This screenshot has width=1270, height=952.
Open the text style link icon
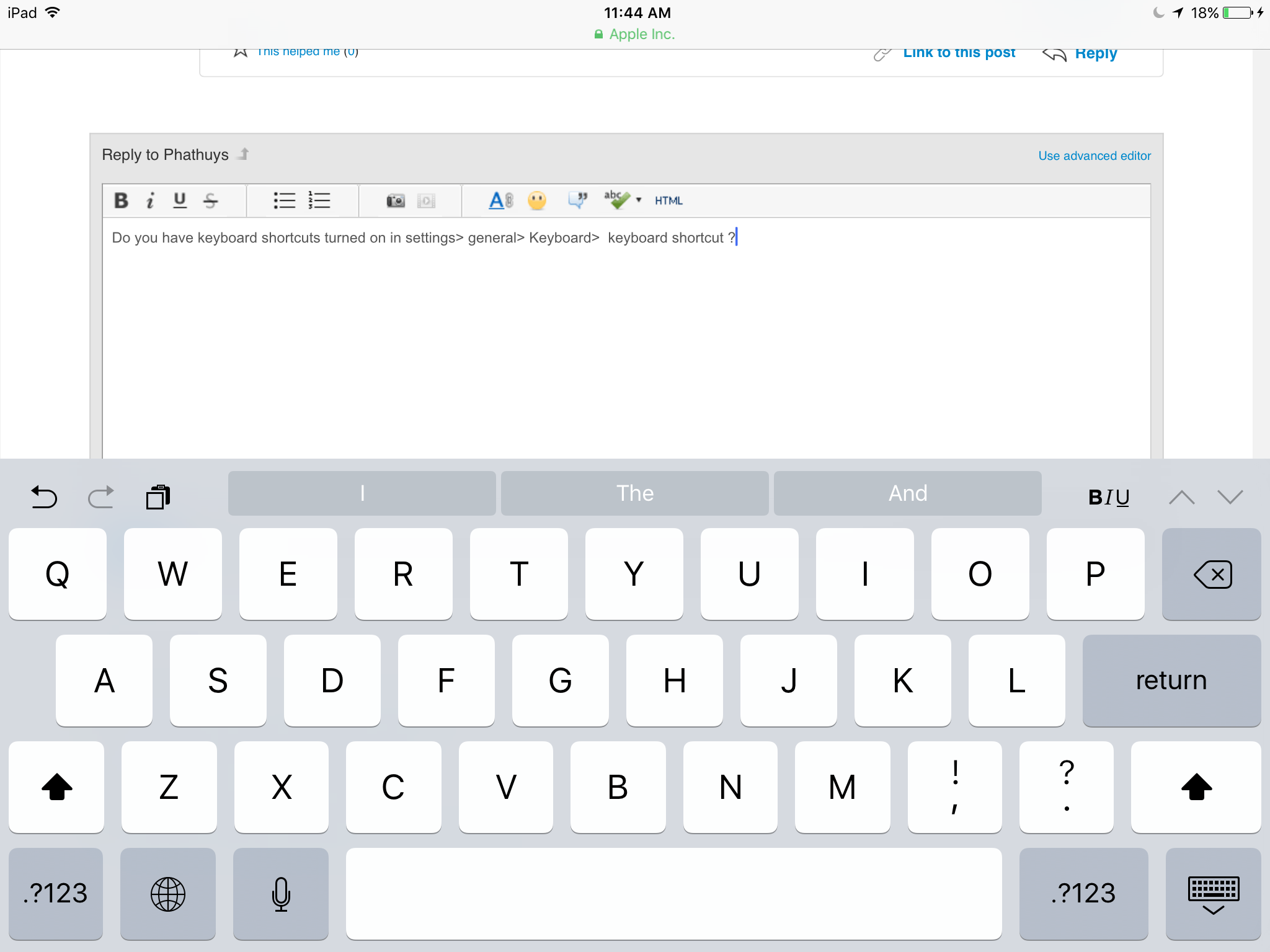pos(501,200)
